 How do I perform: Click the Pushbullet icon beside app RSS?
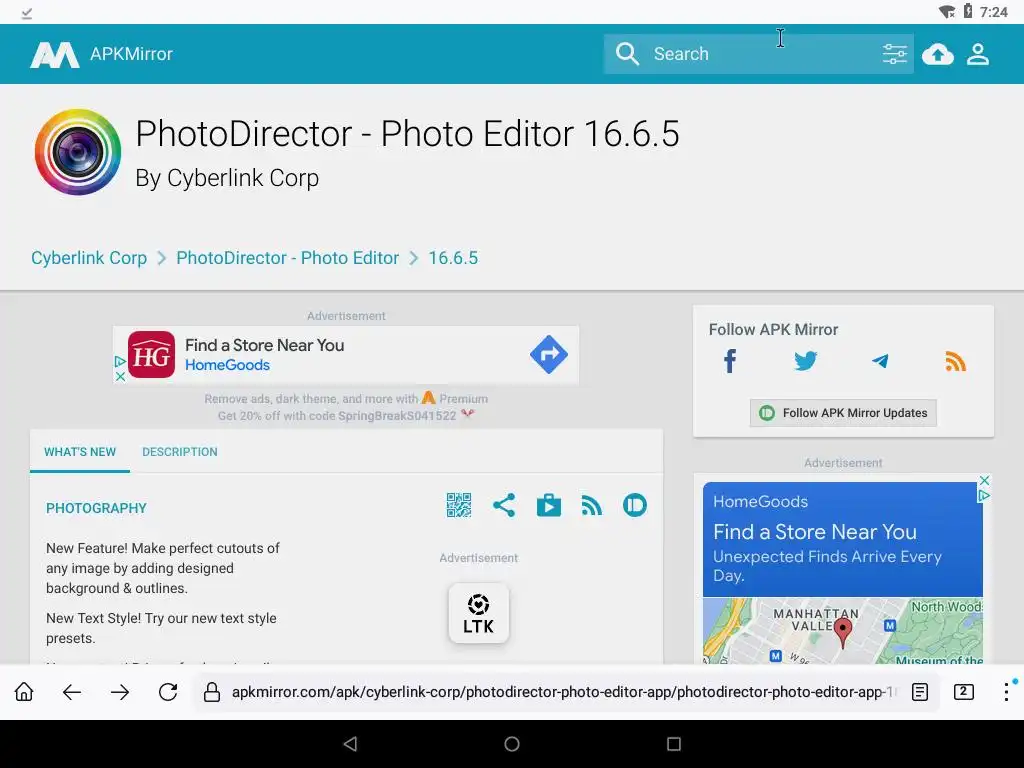coord(634,505)
